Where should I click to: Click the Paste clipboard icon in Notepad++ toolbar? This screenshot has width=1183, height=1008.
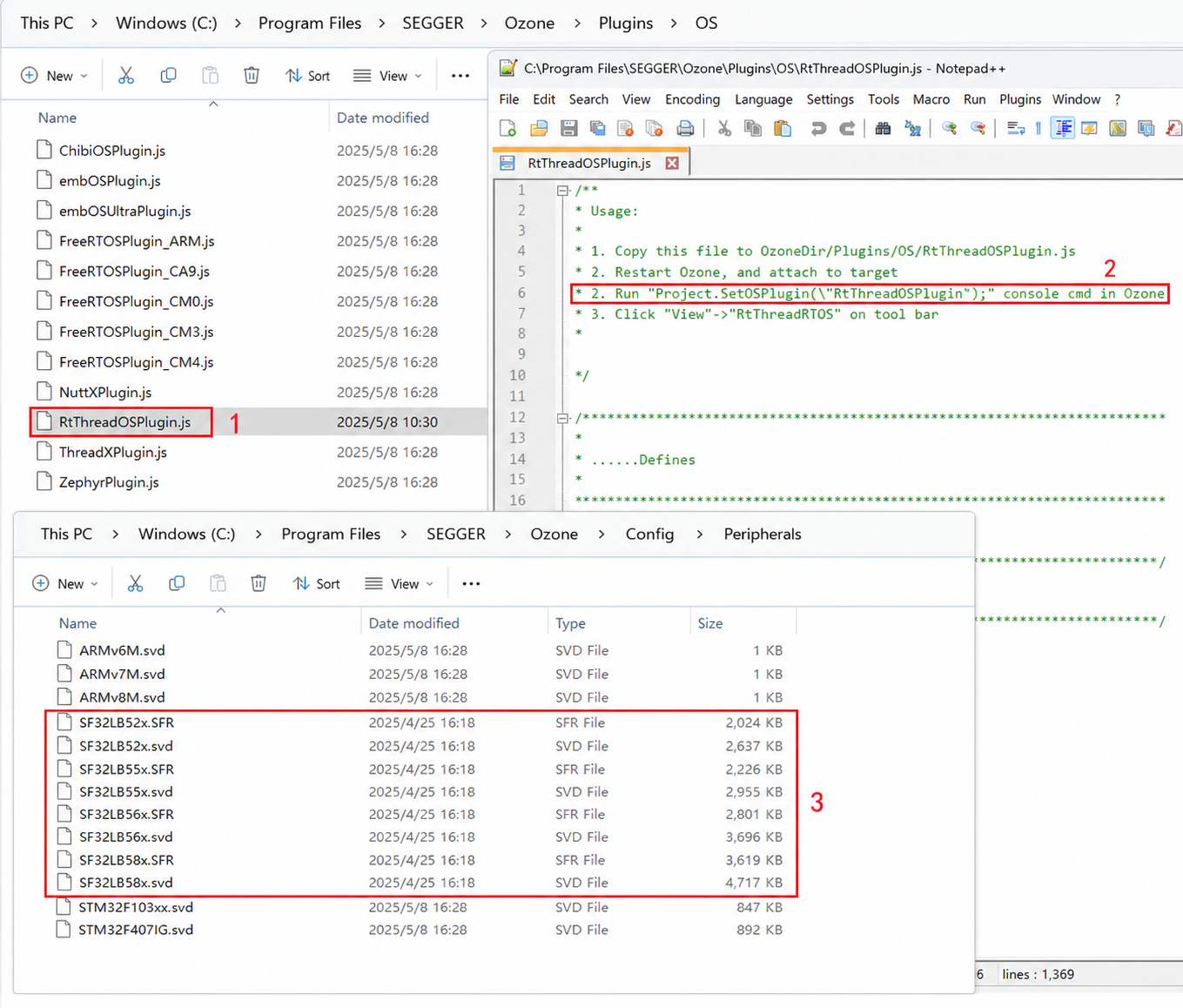click(783, 129)
